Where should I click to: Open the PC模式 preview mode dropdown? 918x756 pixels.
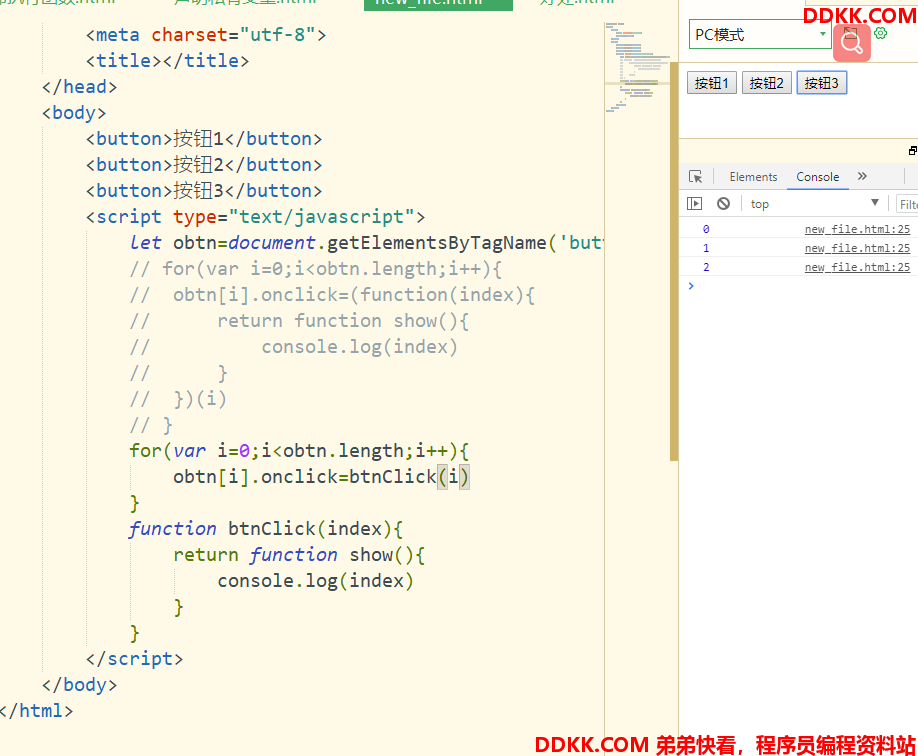pos(760,35)
